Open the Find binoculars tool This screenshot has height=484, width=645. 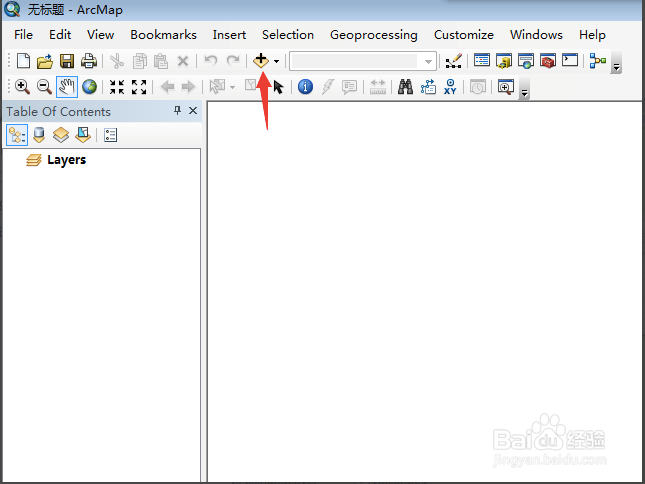tap(406, 87)
